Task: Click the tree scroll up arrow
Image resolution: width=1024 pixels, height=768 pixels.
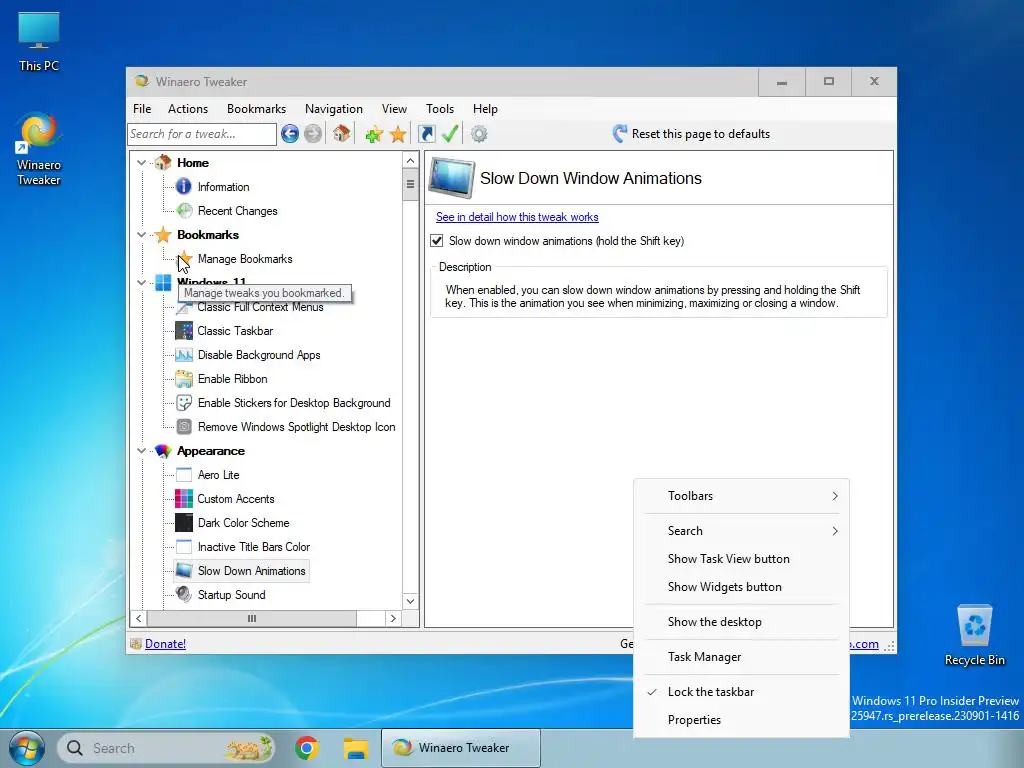Action: click(x=410, y=161)
